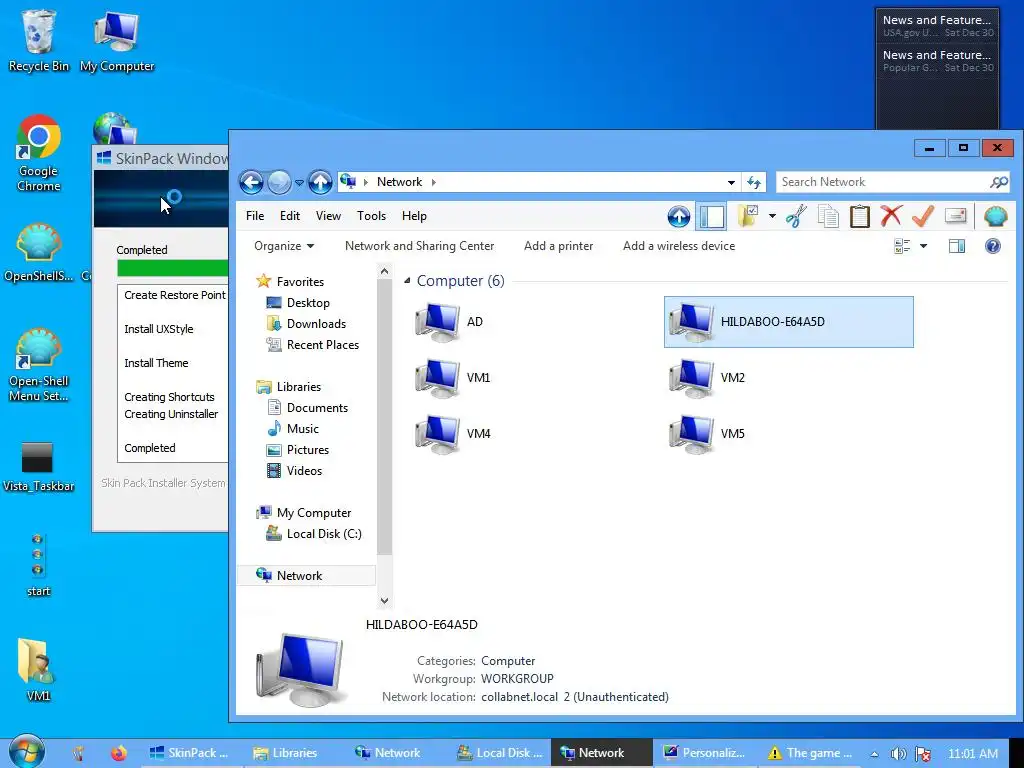Click the envelope Email toolbar icon
1024x768 pixels.
(x=955, y=216)
